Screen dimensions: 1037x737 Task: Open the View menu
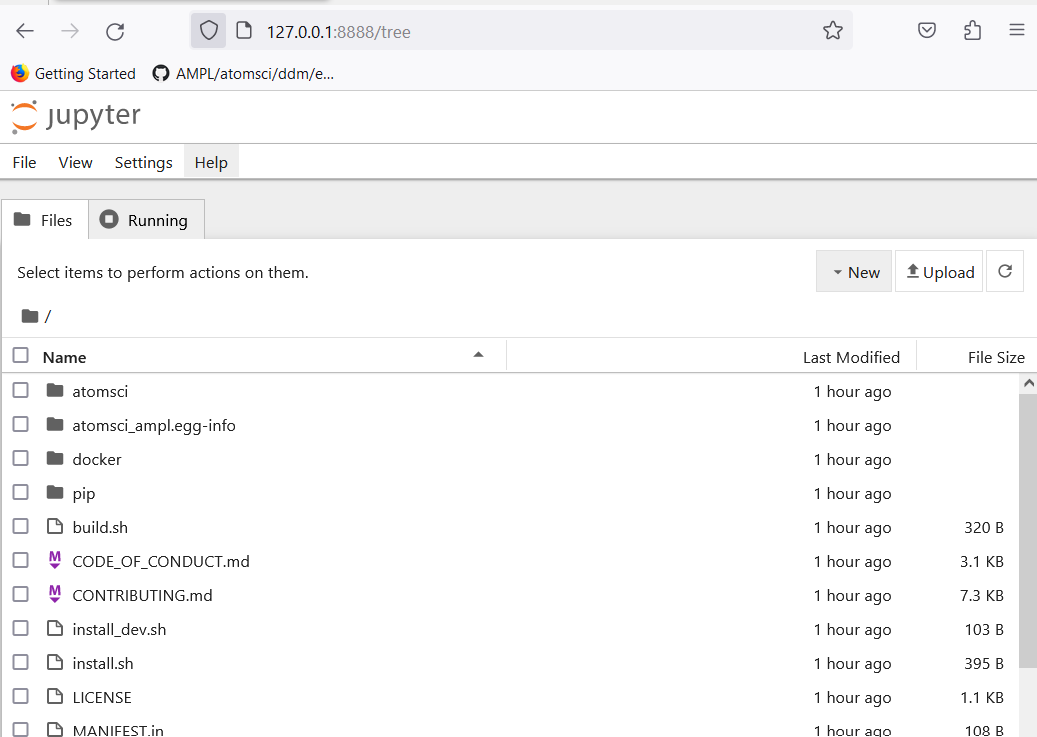[75, 163]
